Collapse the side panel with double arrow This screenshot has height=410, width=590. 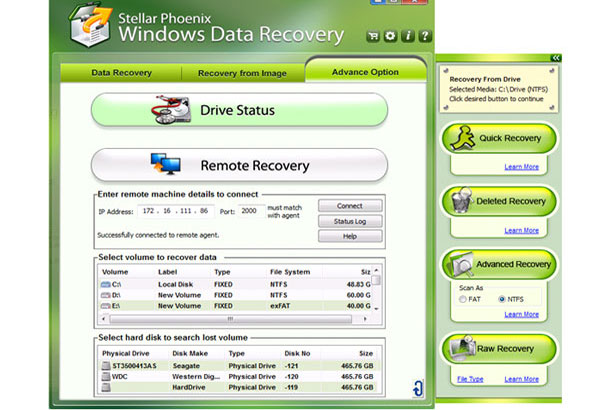coord(556,58)
